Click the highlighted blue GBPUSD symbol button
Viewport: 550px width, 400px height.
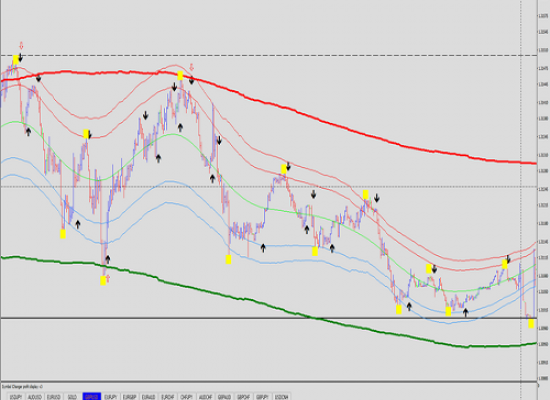tap(92, 397)
